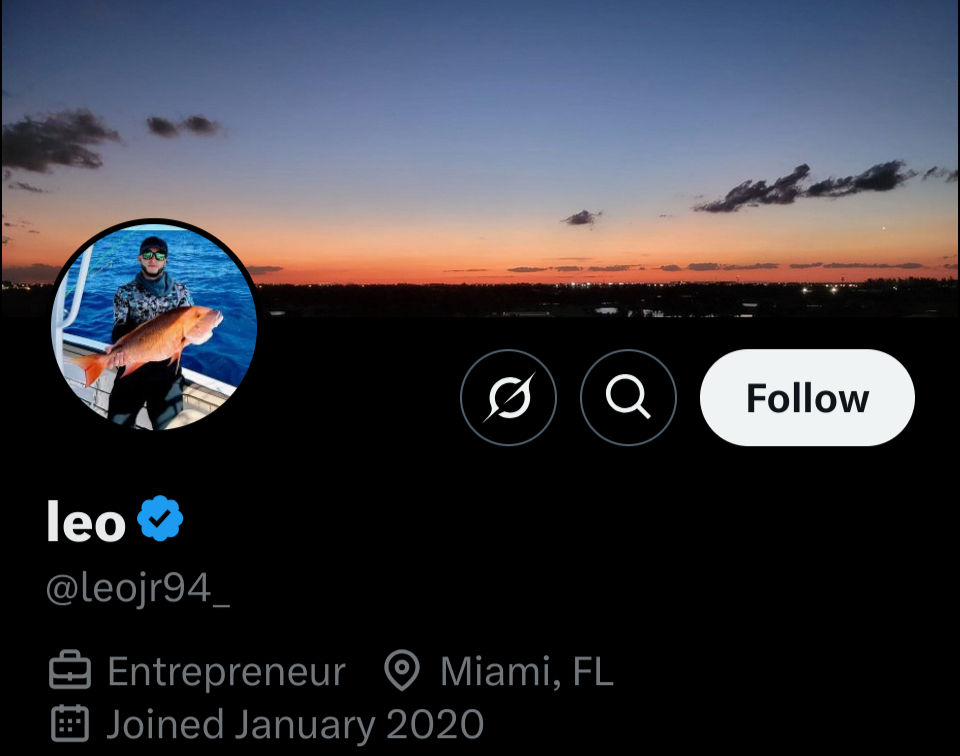Viewport: 960px width, 756px height.
Task: Click the Joined January 2020 text
Action: (295, 723)
